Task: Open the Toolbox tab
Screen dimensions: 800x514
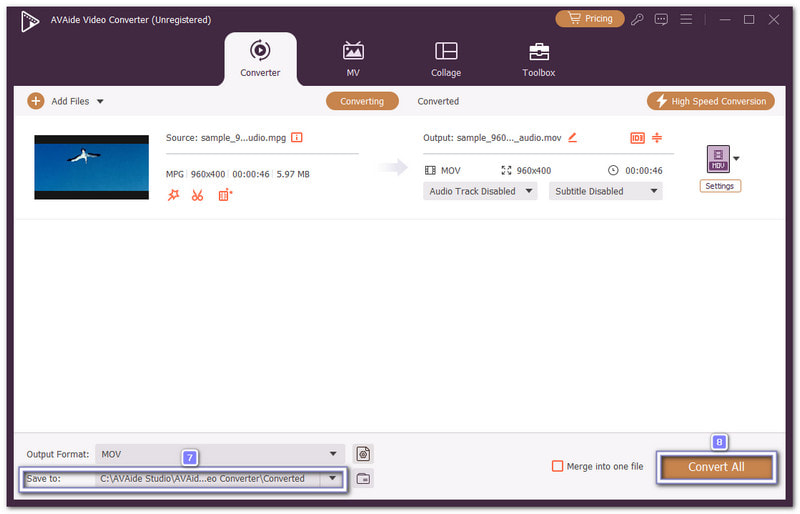Action: pos(539,59)
